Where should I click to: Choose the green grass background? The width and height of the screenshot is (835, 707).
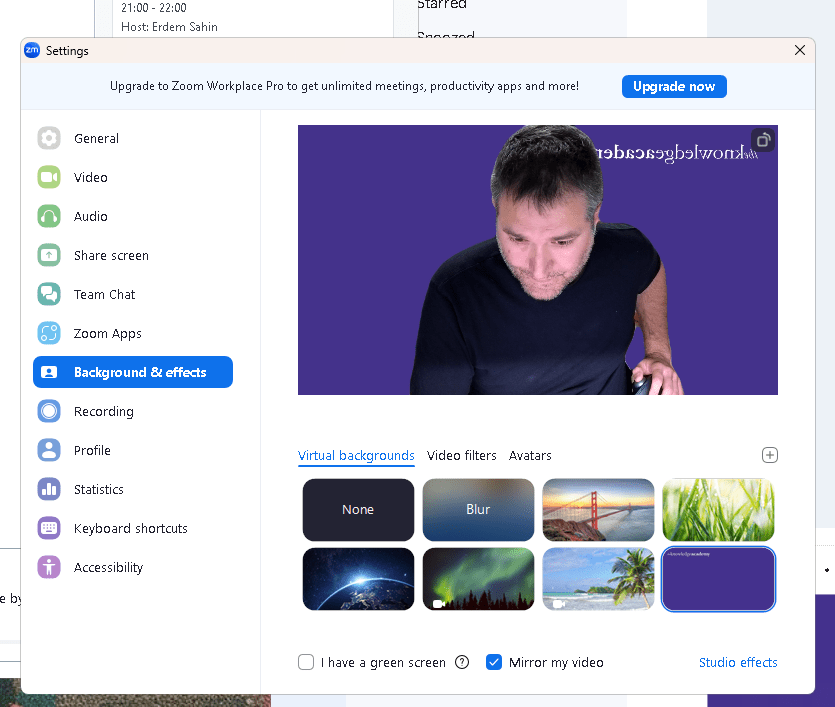(x=718, y=509)
